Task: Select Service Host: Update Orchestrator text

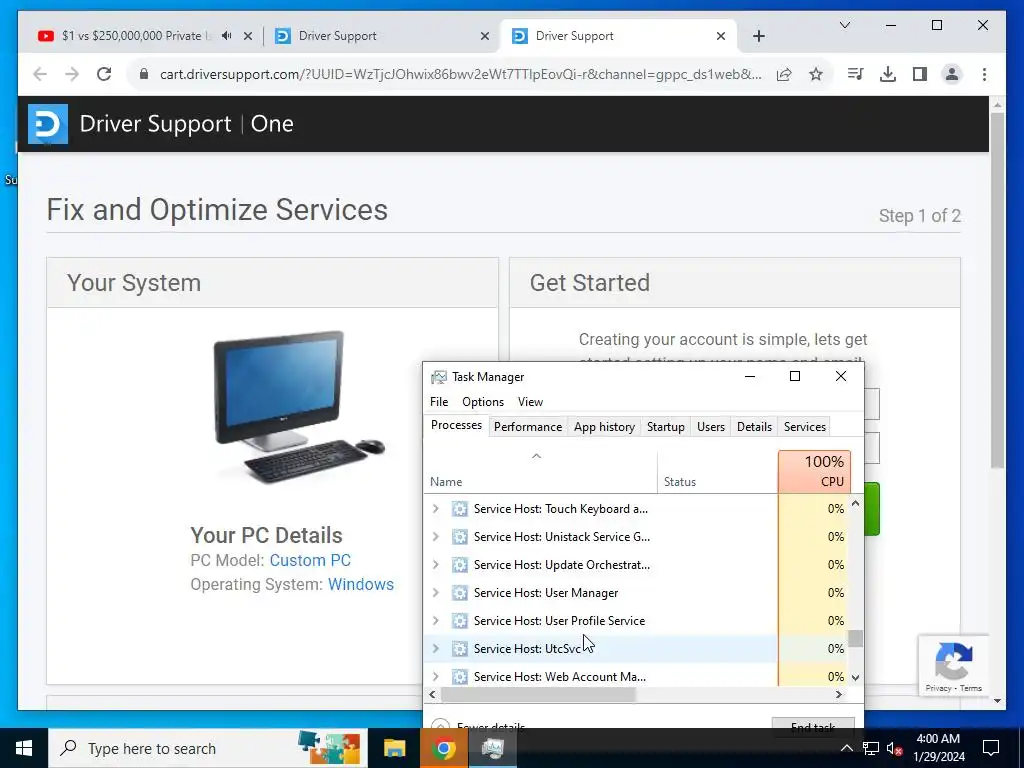Action: [x=562, y=565]
